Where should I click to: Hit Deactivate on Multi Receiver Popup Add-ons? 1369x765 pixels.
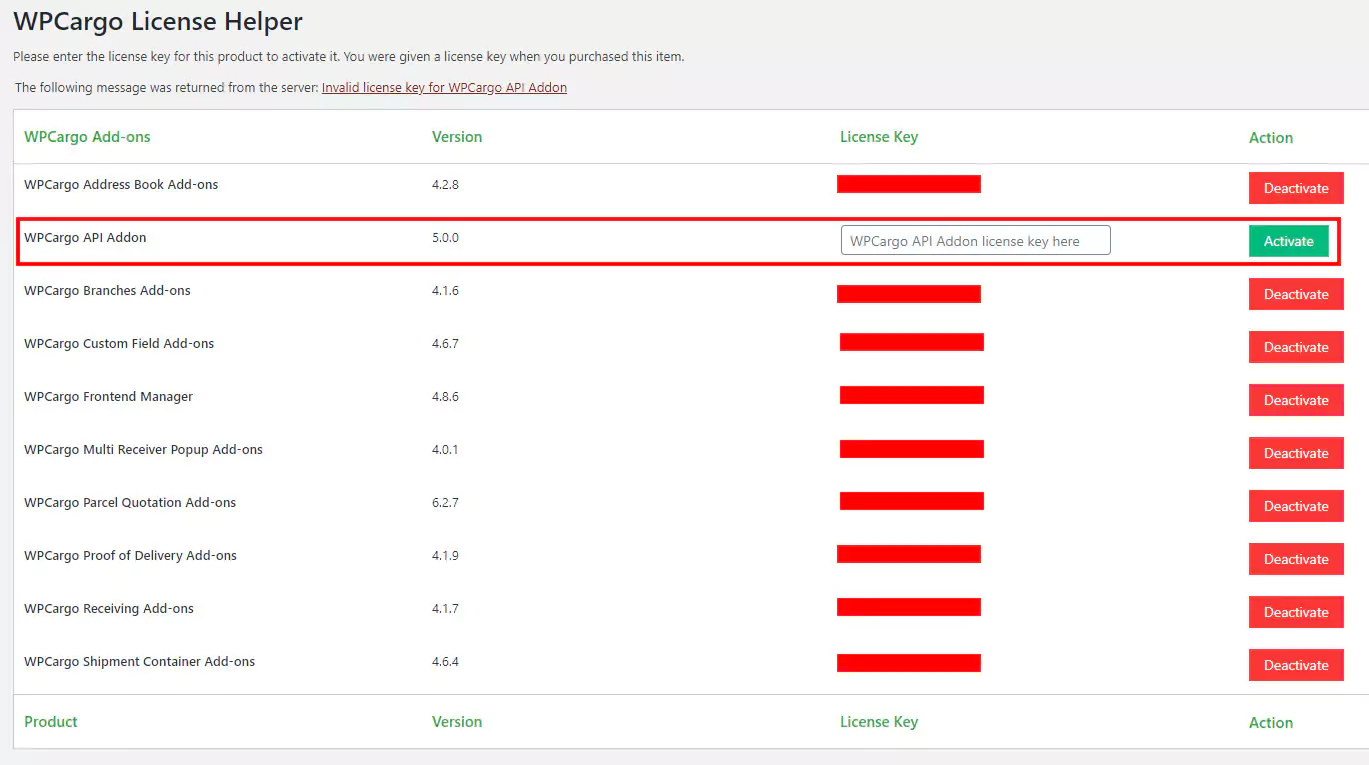point(1295,453)
